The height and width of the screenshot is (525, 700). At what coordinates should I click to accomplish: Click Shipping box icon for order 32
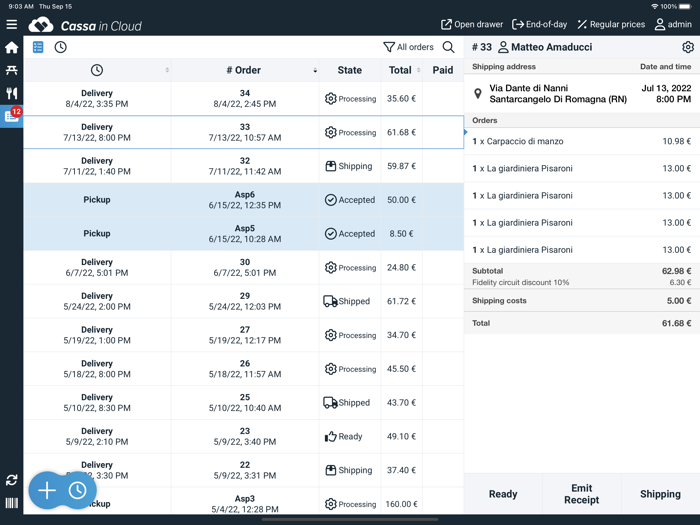pyautogui.click(x=330, y=166)
